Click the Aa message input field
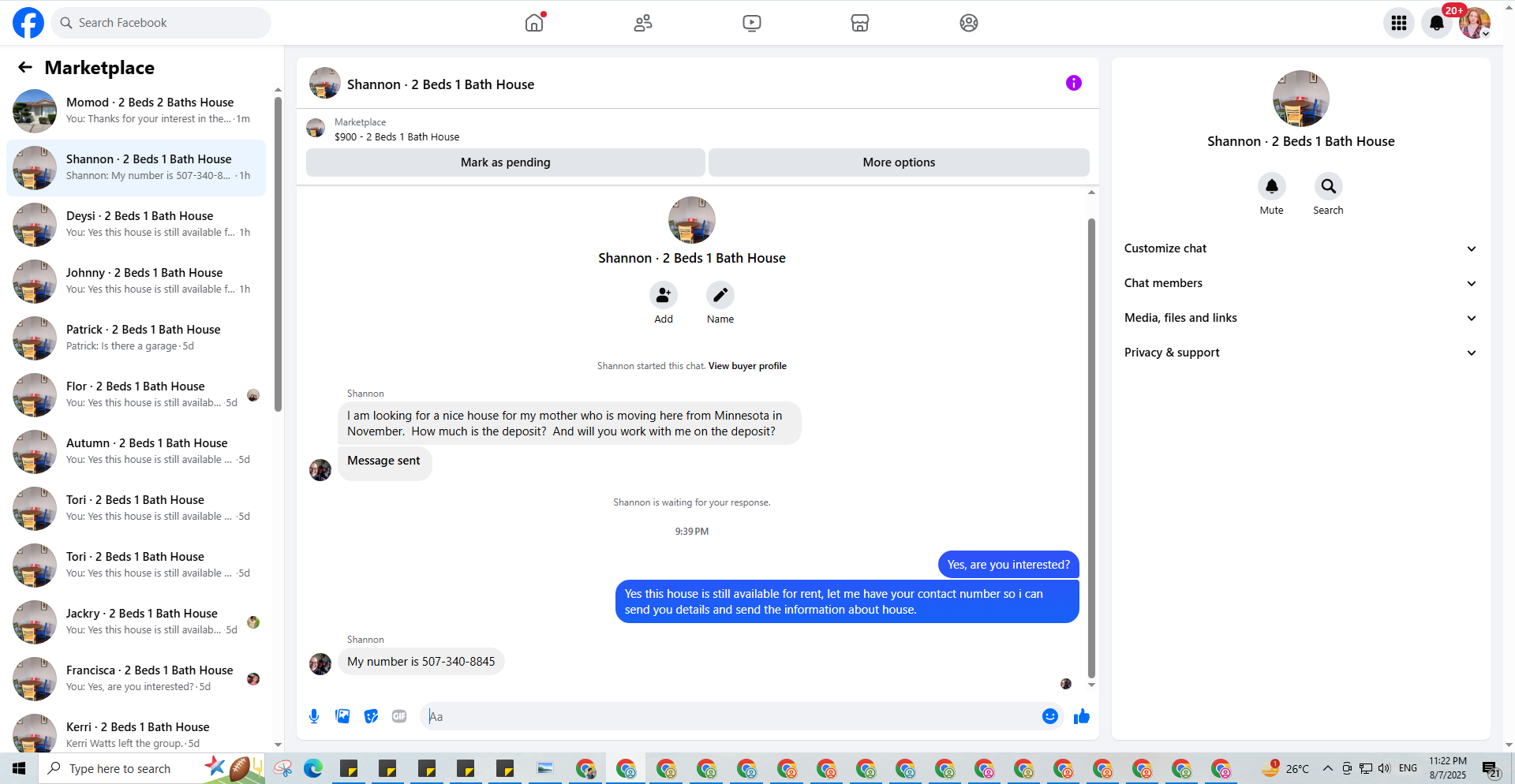 tap(732, 716)
